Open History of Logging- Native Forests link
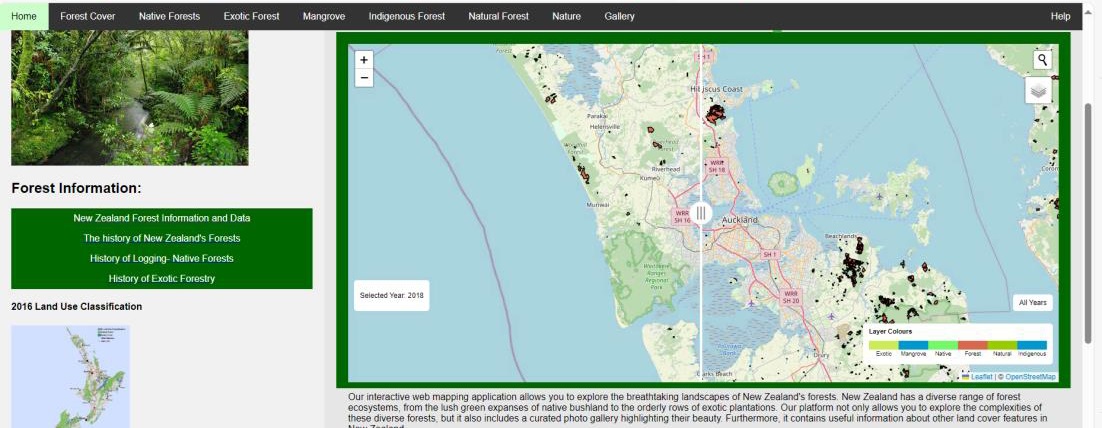The width and height of the screenshot is (1102, 428). pyautogui.click(x=162, y=259)
